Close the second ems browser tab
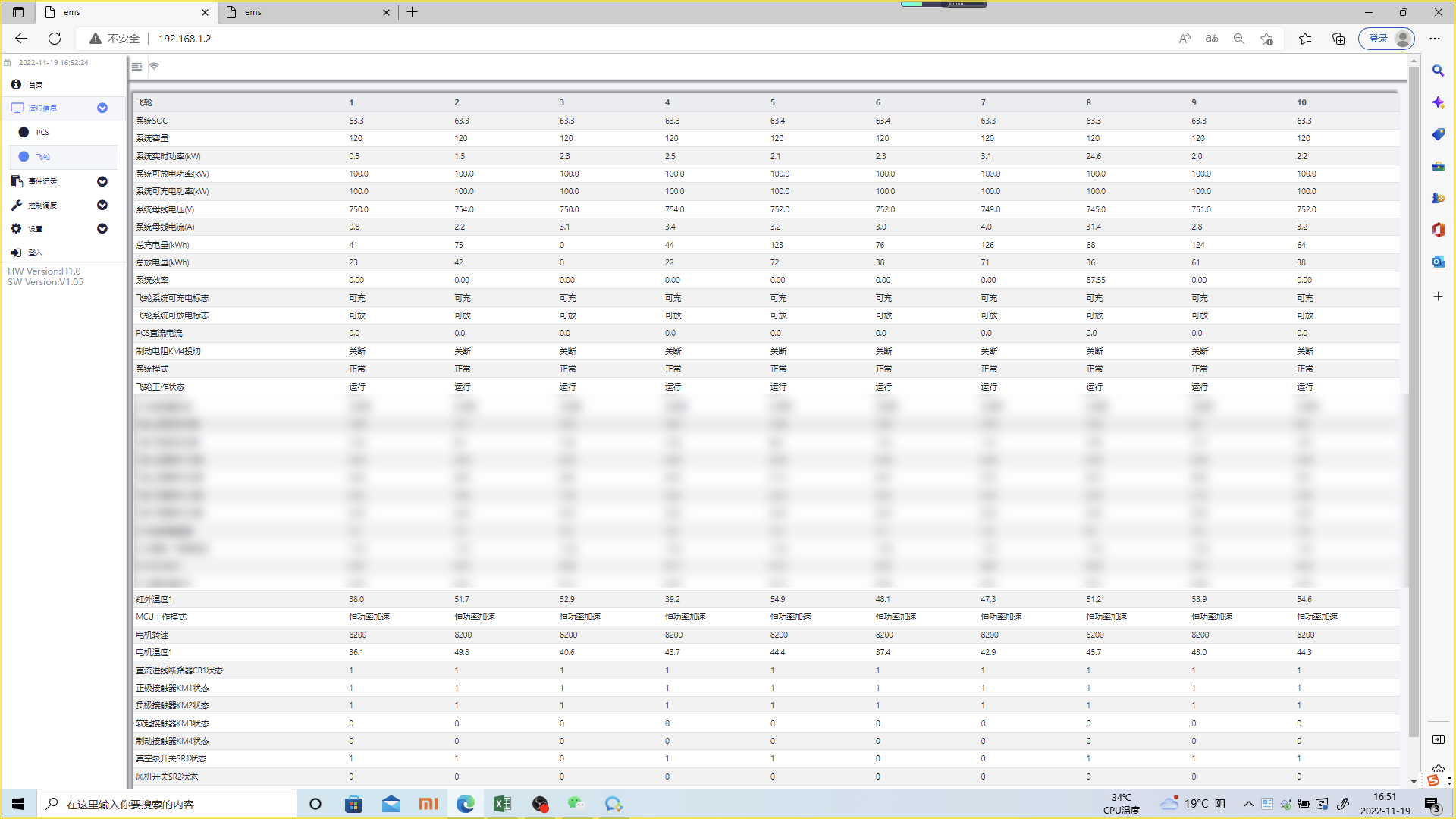 point(386,12)
